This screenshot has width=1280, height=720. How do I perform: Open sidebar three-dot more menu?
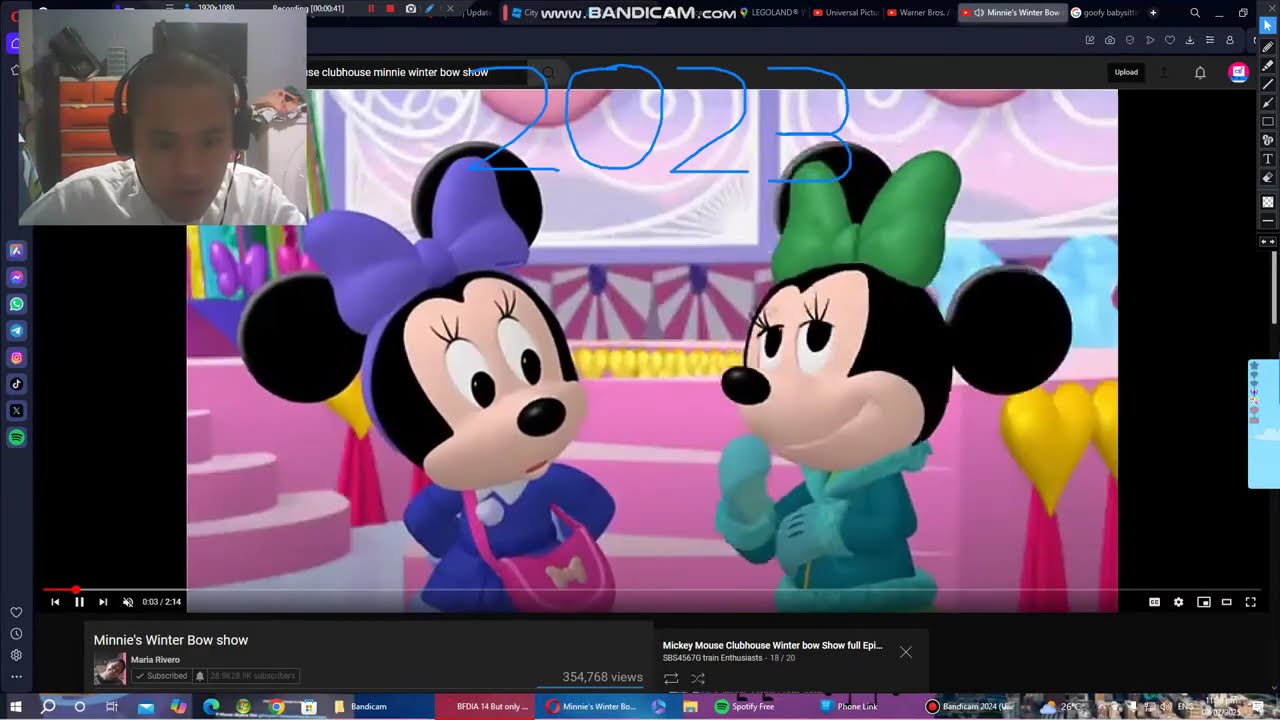[x=16, y=677]
